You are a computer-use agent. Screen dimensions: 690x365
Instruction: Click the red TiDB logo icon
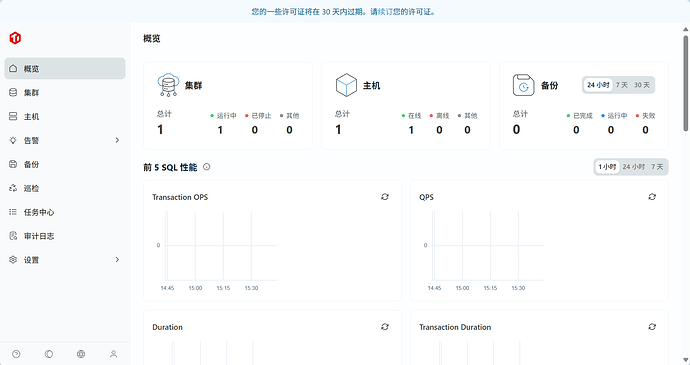[15, 38]
